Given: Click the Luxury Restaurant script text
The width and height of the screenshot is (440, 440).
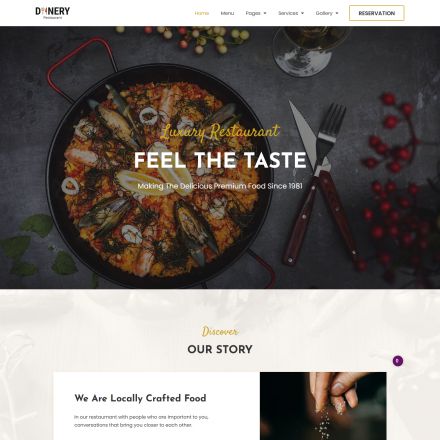Looking at the screenshot, I should coord(220,132).
